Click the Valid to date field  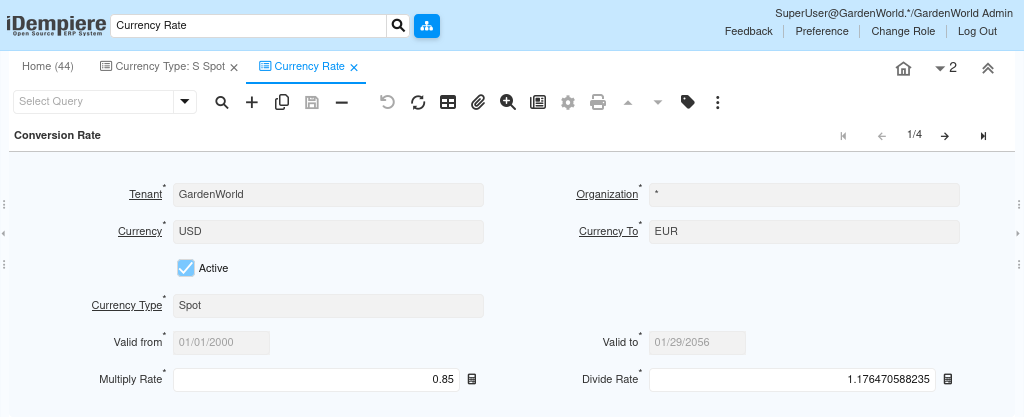[x=697, y=343]
